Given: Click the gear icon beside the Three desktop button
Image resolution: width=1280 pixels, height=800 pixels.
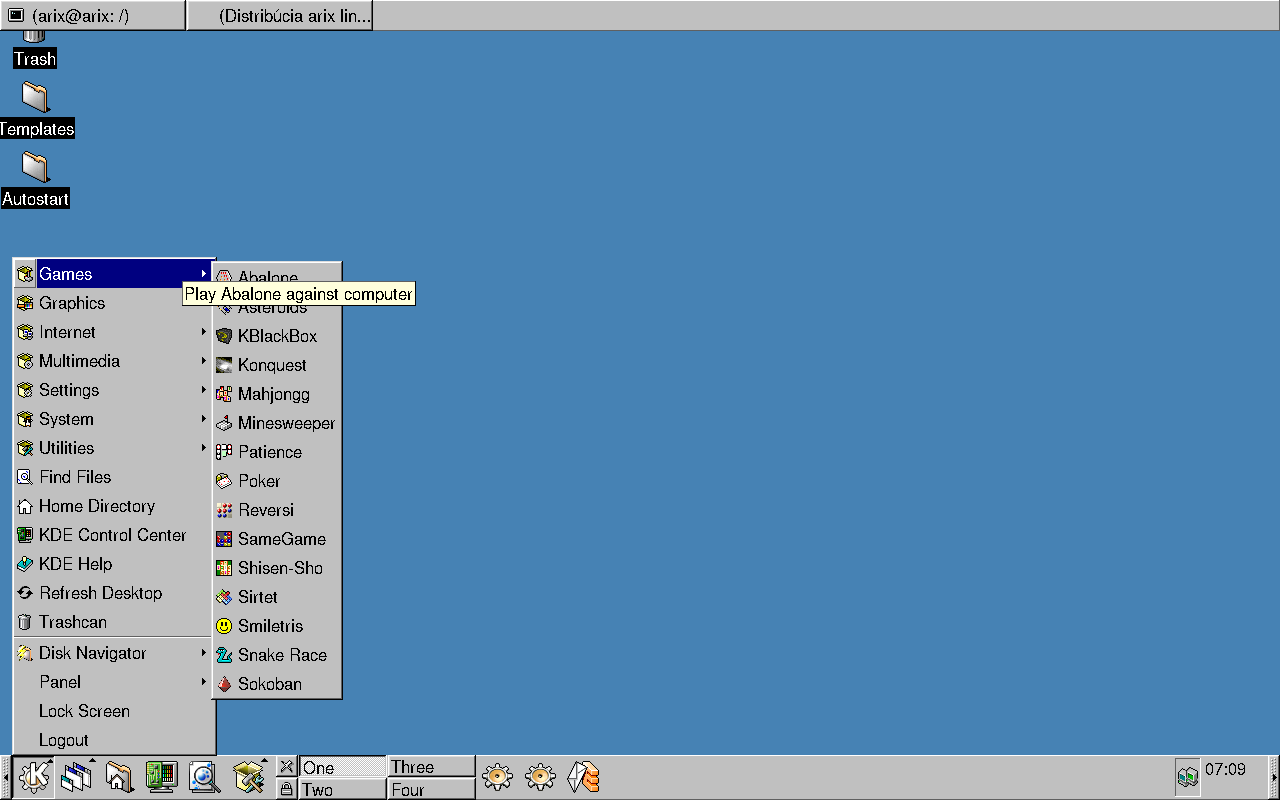Looking at the screenshot, I should (497, 777).
